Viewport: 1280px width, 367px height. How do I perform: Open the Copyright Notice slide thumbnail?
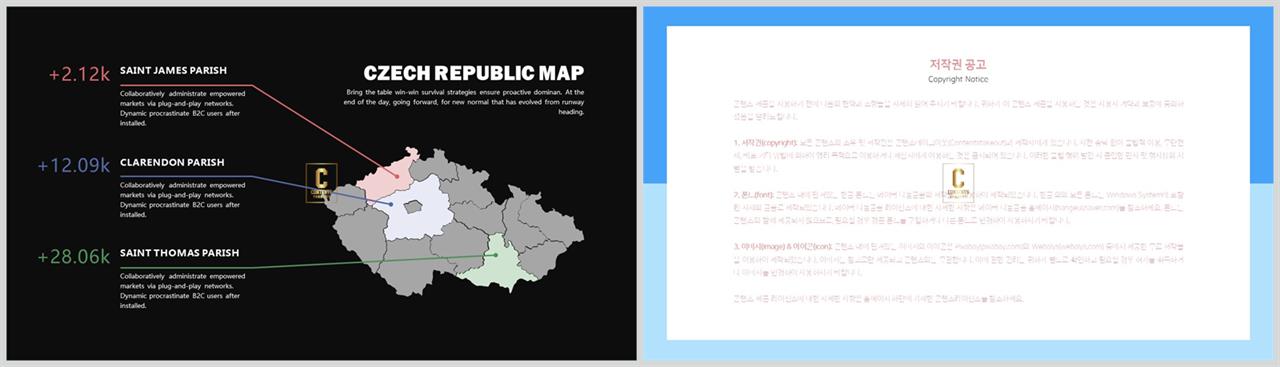tap(959, 183)
